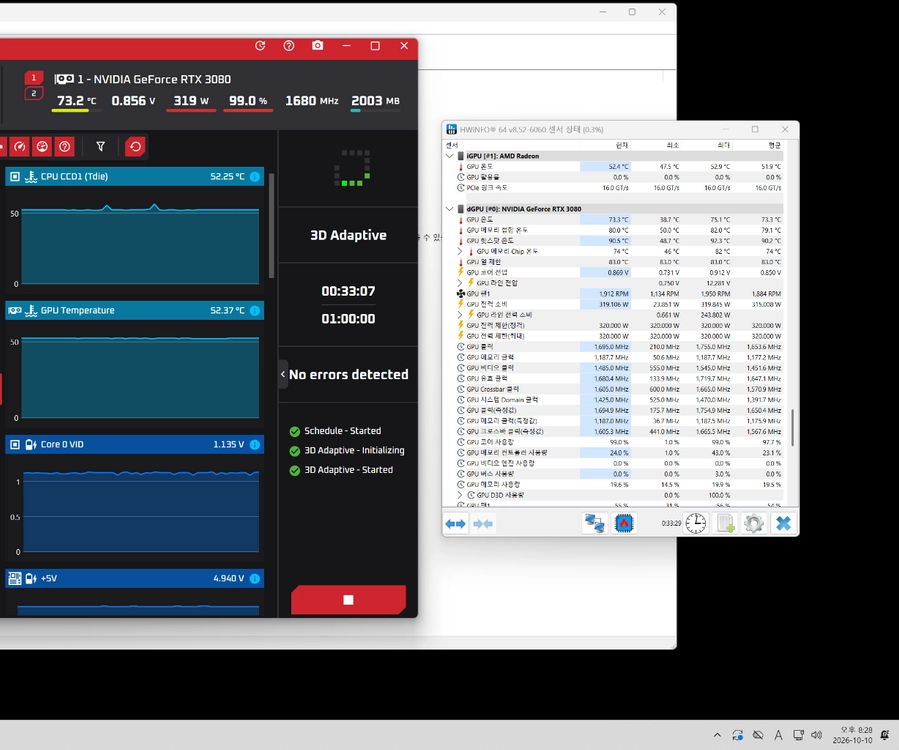Take a screenshot with the camera icon
This screenshot has height=750, width=899.
pos(318,45)
